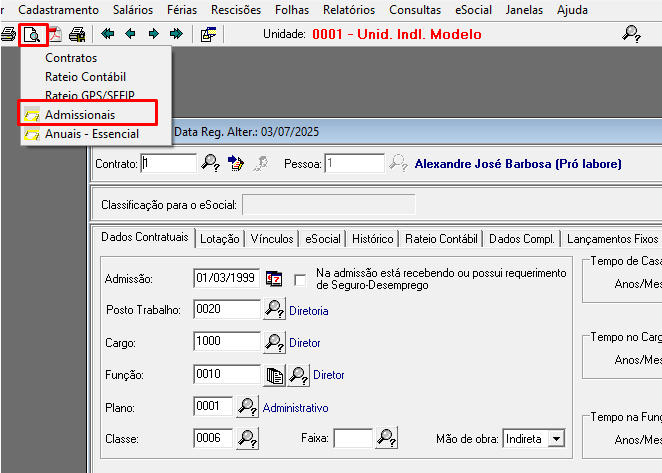662x473 pixels.
Task: Switch to the Lotação tab
Action: coord(220,239)
